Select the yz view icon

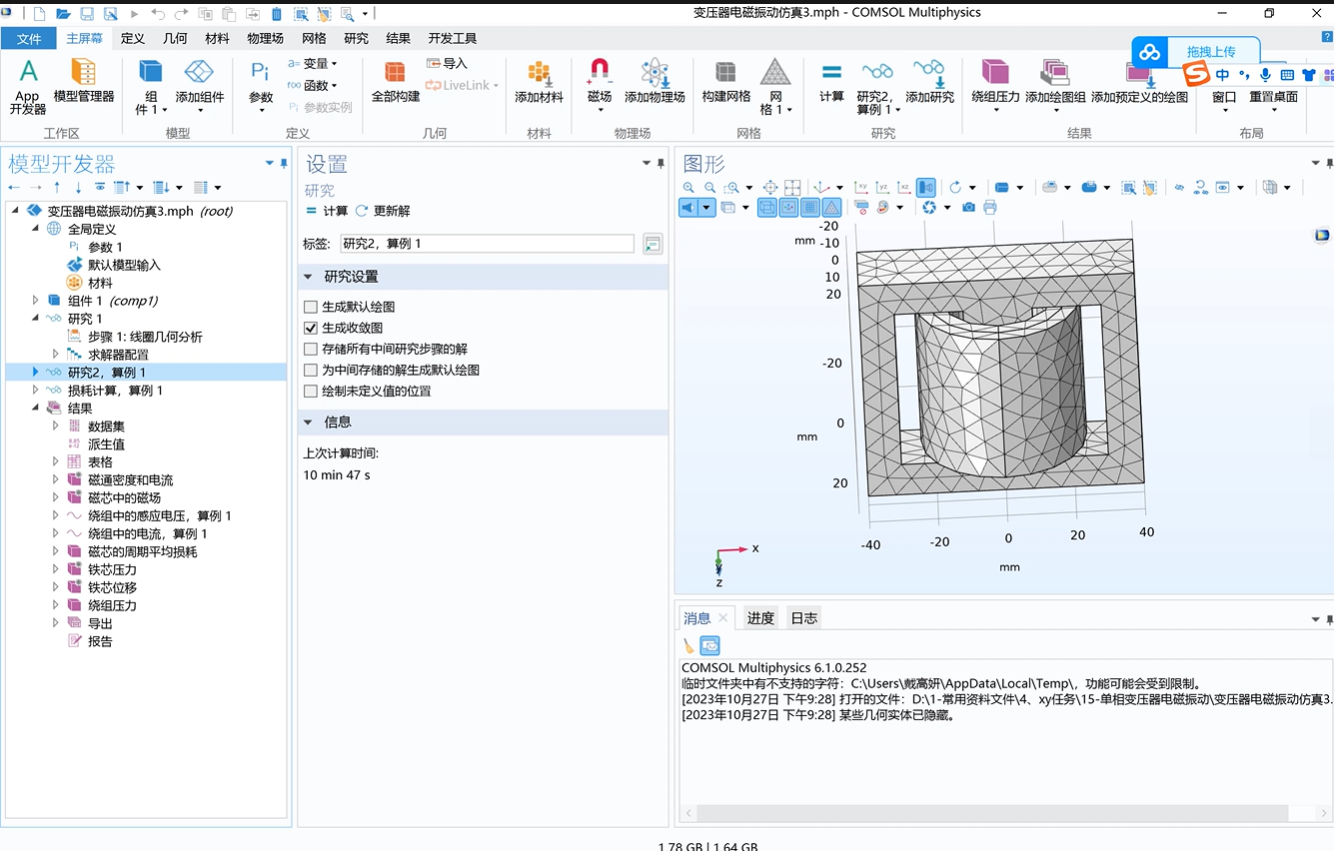[x=882, y=187]
